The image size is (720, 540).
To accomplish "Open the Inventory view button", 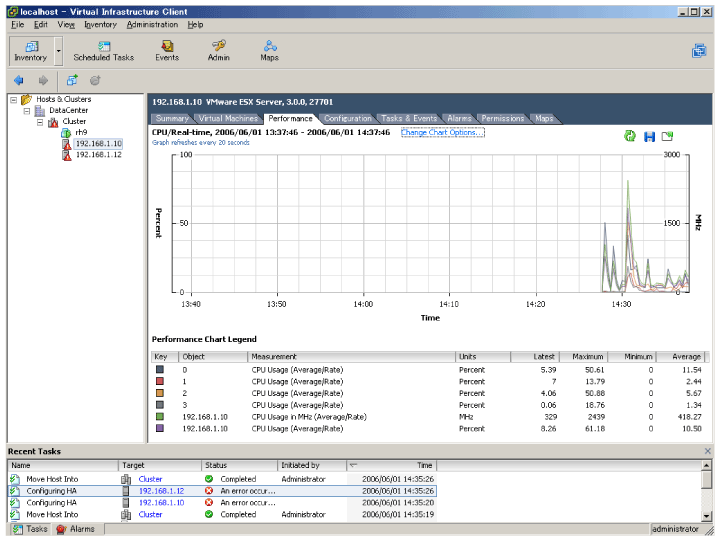I will [x=31, y=51].
